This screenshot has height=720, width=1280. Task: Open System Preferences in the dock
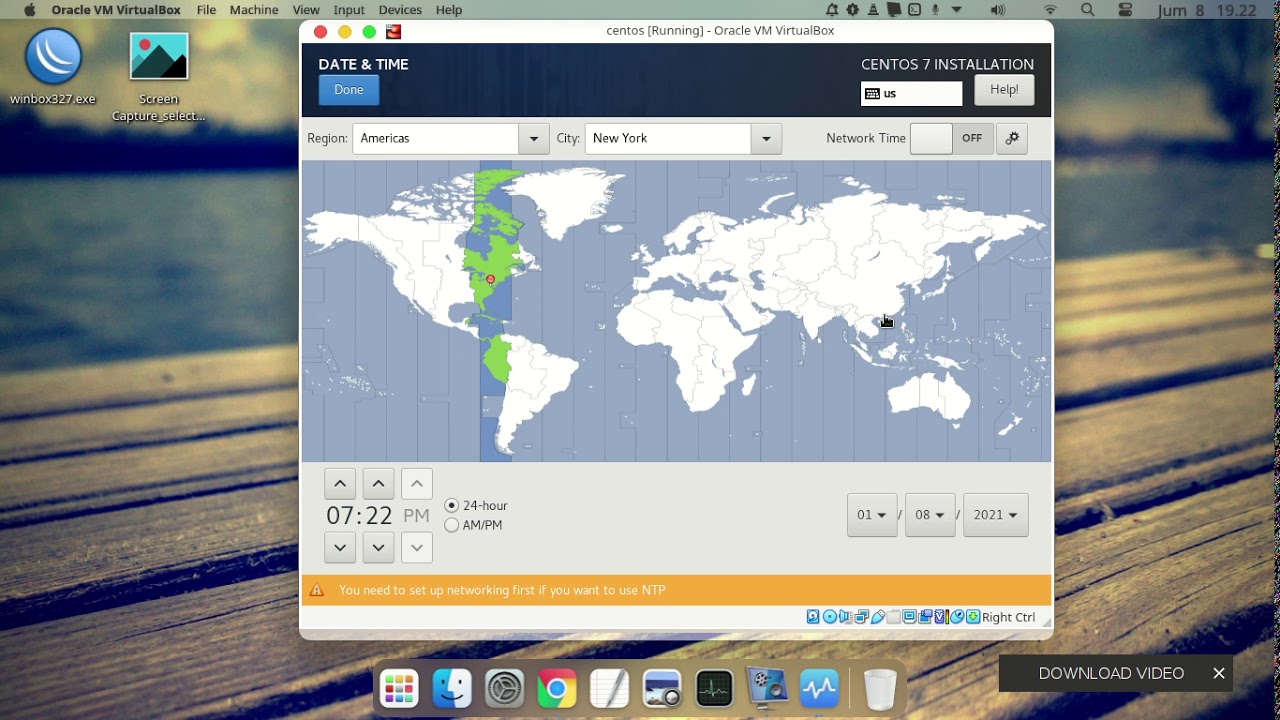(x=504, y=689)
